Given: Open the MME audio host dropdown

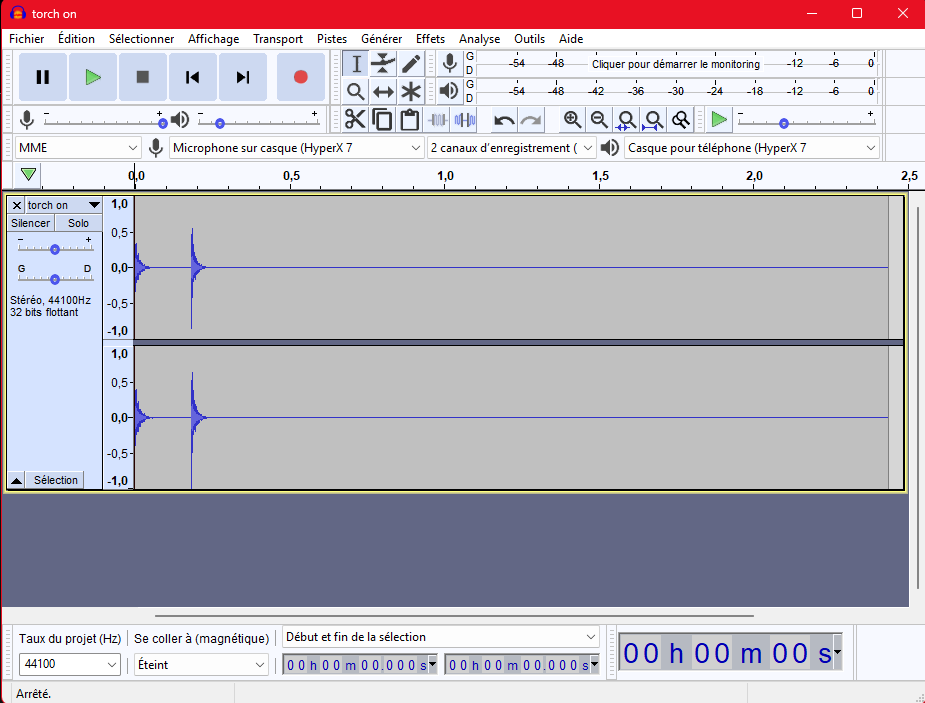Looking at the screenshot, I should 78,147.
